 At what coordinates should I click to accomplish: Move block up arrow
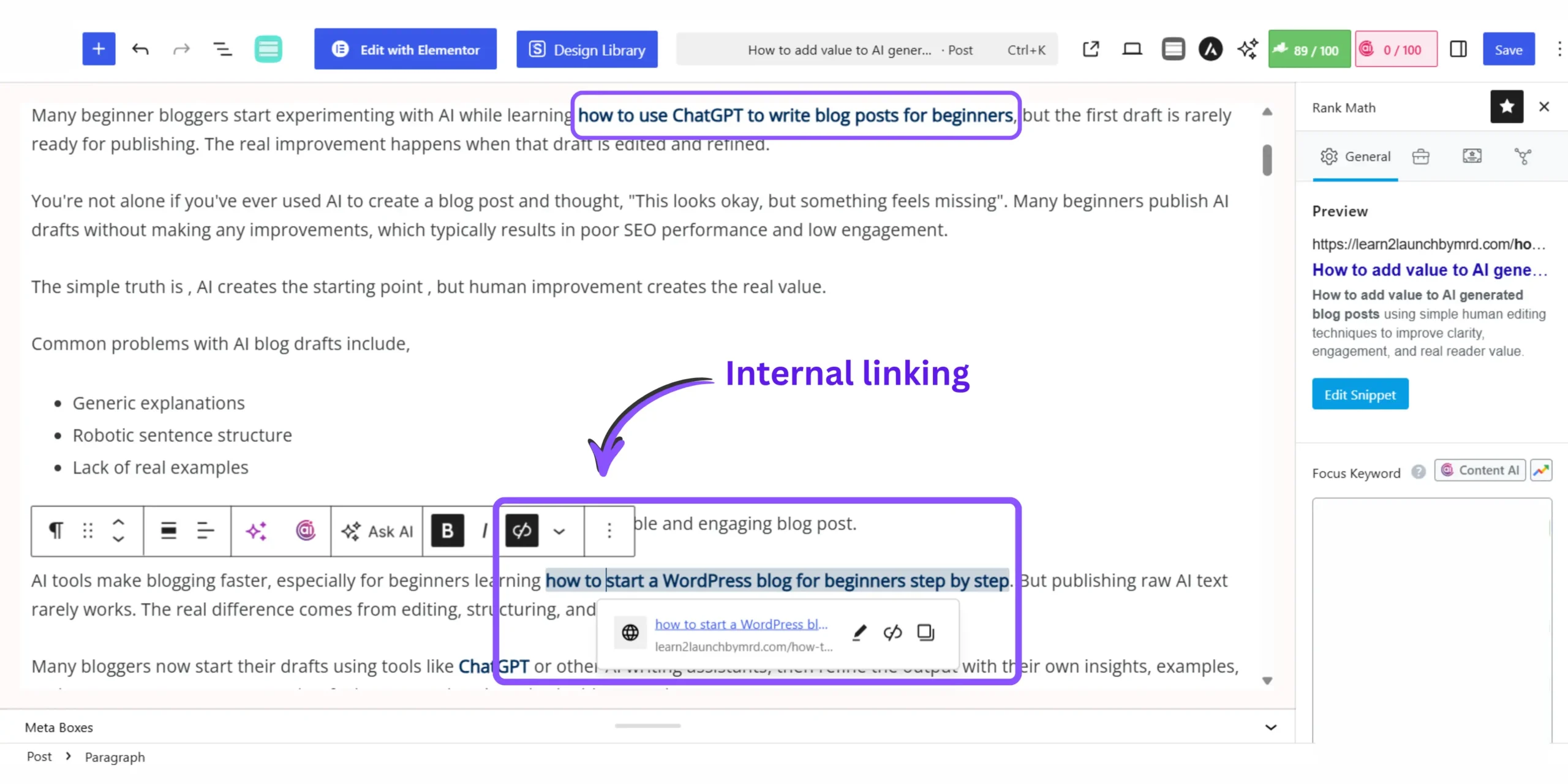tap(118, 522)
